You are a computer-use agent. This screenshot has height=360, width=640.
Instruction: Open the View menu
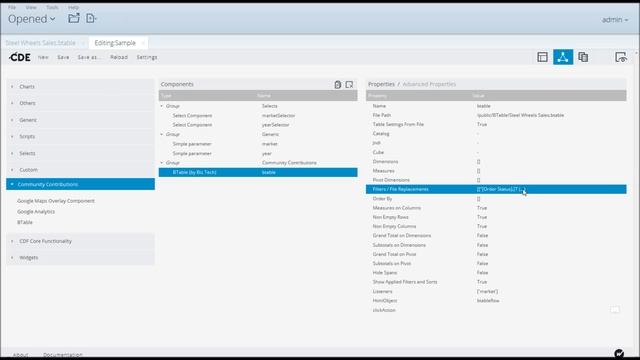tap(31, 7)
